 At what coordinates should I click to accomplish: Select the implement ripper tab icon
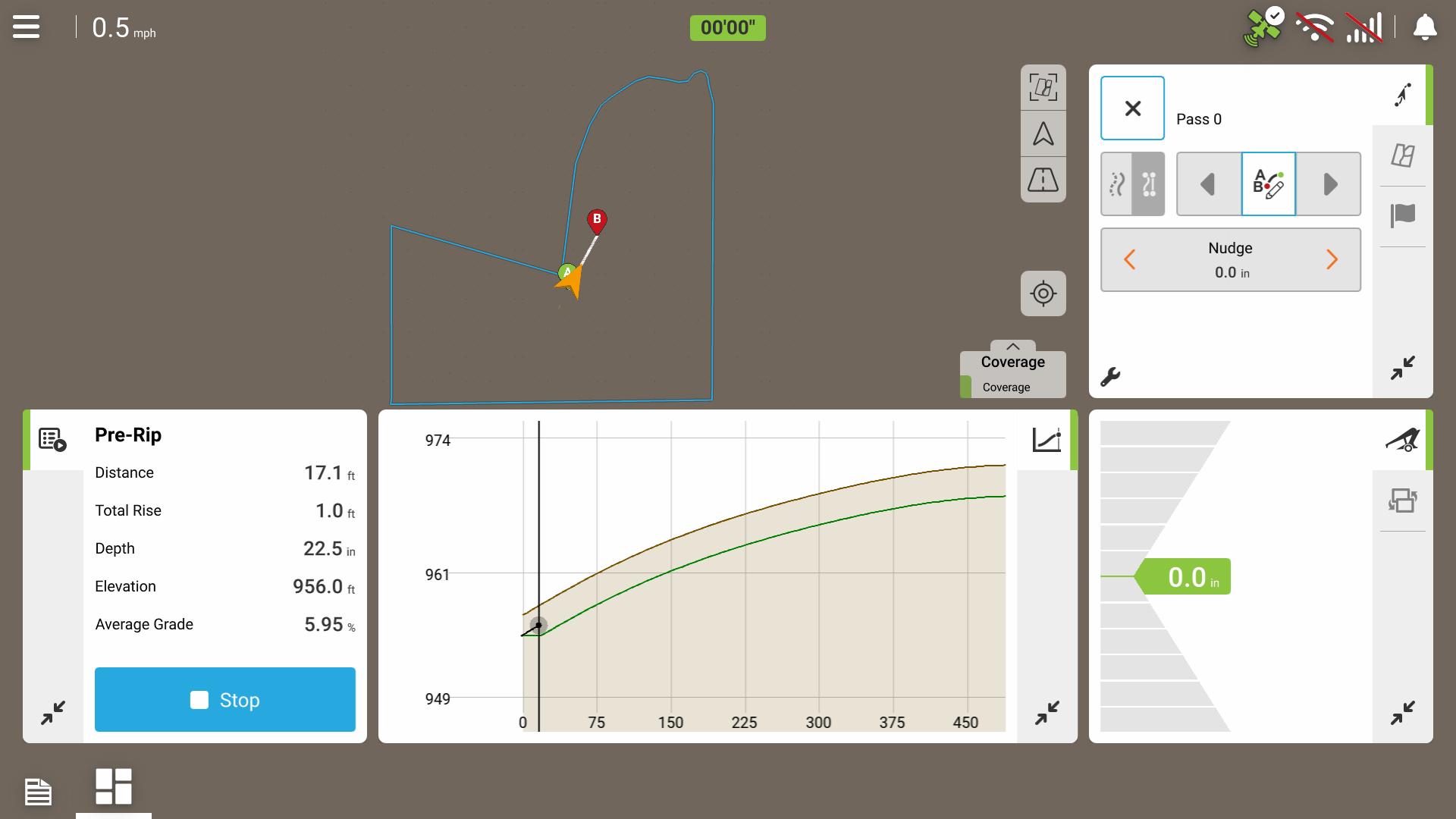[x=1403, y=440]
